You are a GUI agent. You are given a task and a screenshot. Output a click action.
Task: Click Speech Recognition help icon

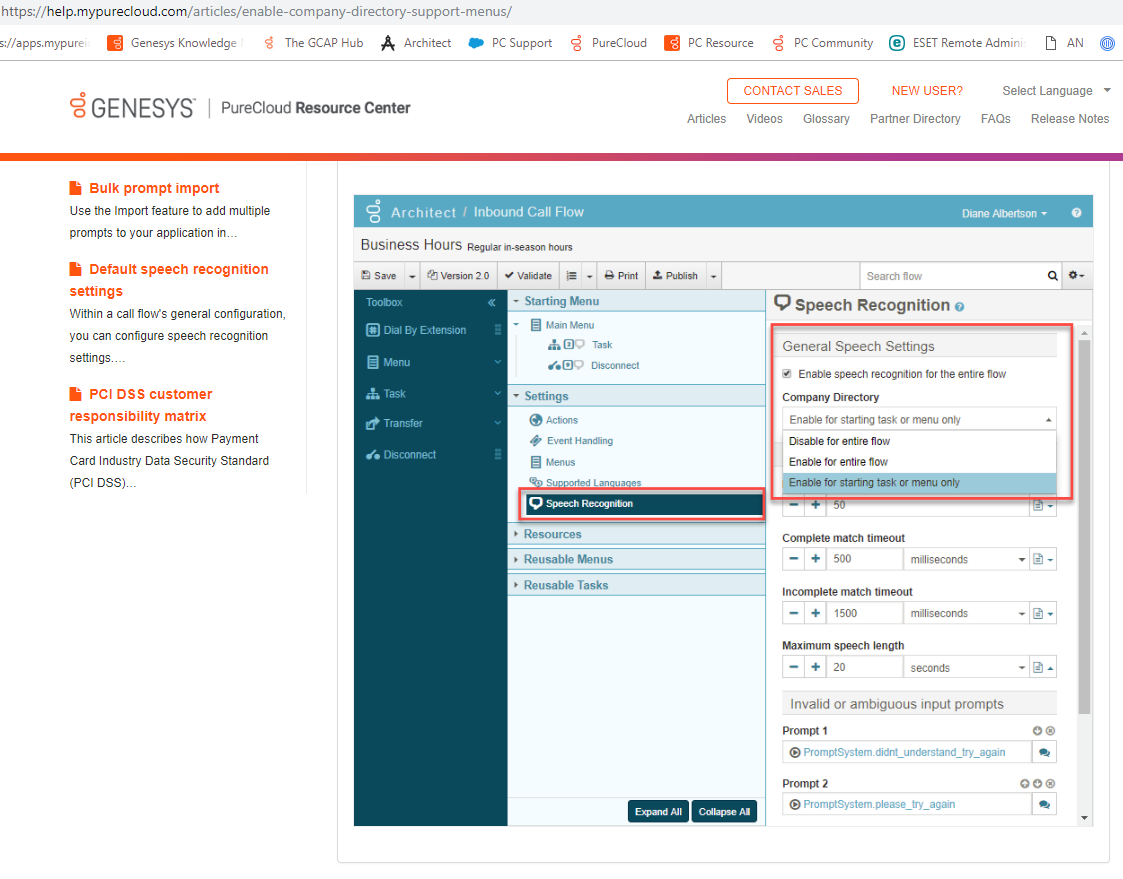coord(960,307)
